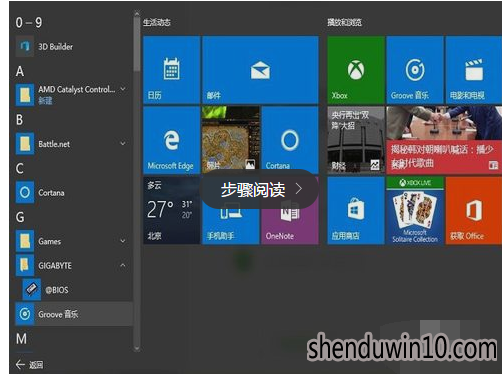Open the Xbox tile
The width and height of the screenshot is (502, 374).
tap(356, 70)
